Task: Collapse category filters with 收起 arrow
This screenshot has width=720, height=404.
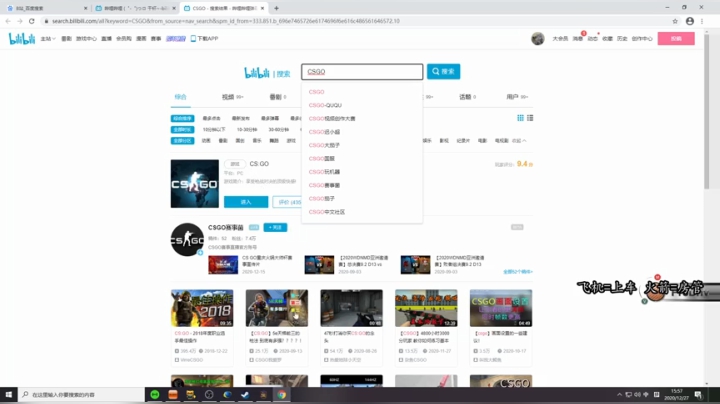Action: [x=519, y=140]
